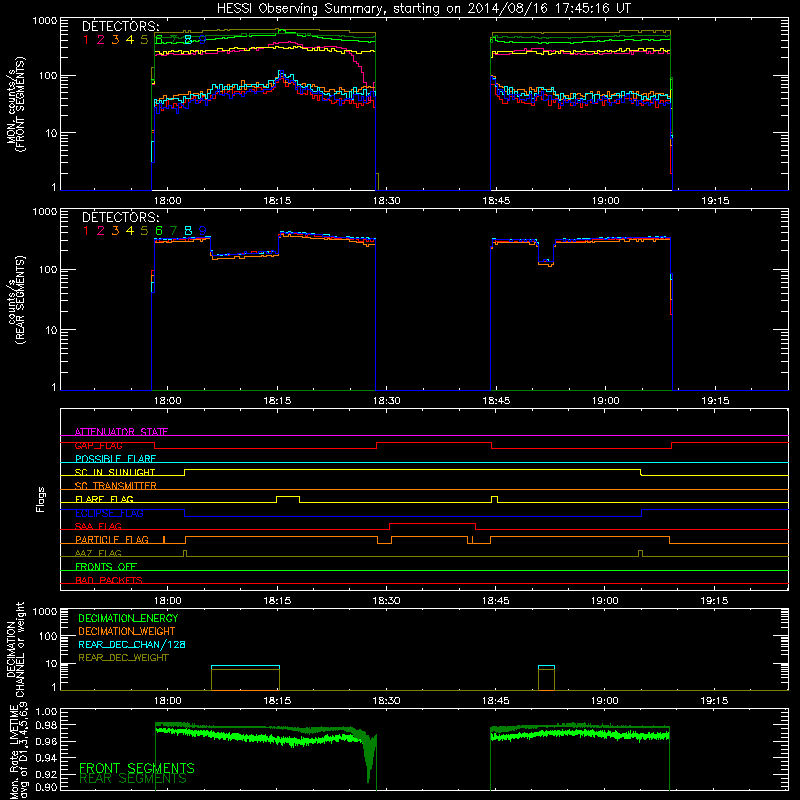
Task: Click '19:00' tick under the decimation plot
Action: pyautogui.click(x=605, y=701)
